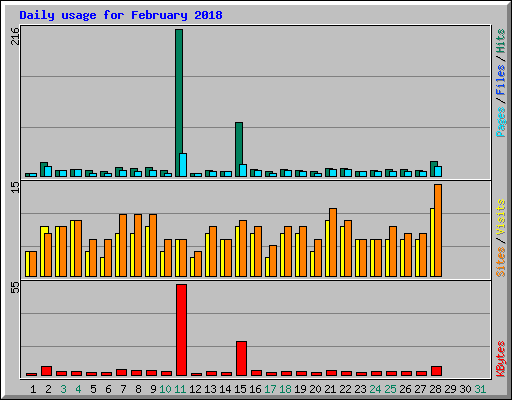The width and height of the screenshot is (512, 400).
Task: Click the orange visits bar for day 7
Action: (123, 245)
